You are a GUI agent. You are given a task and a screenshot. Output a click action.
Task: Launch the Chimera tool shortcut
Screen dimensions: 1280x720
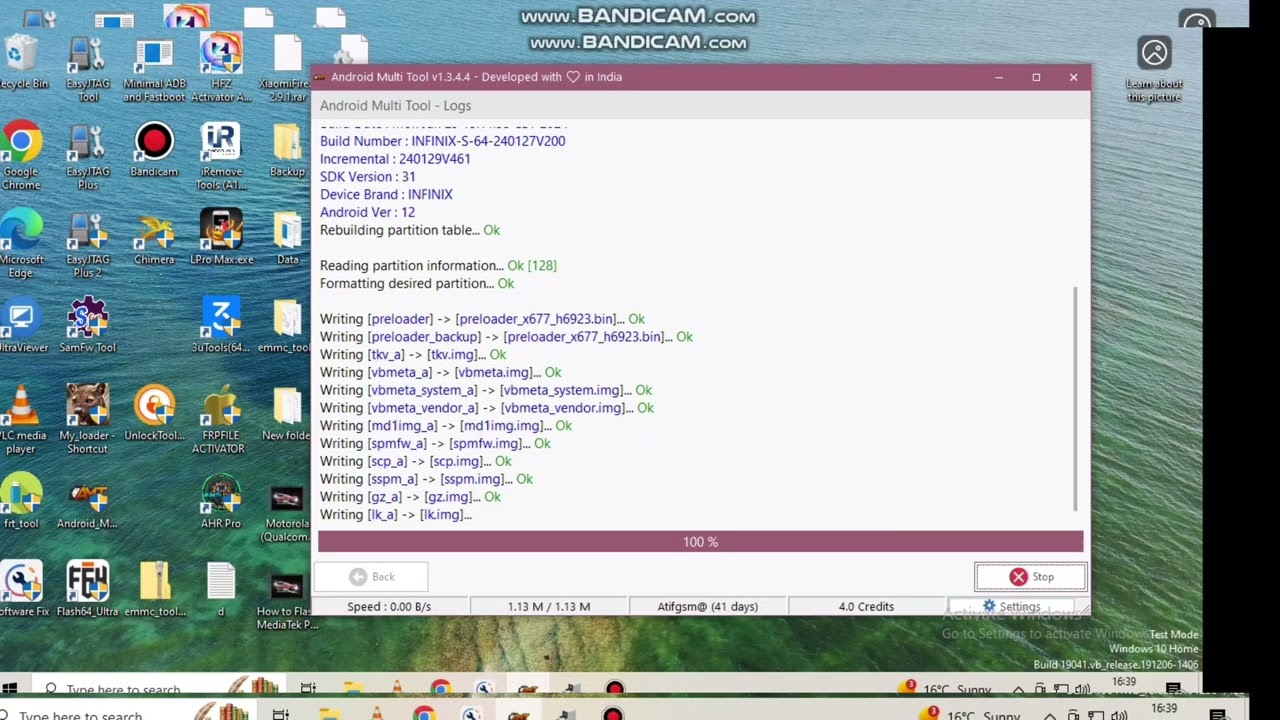coord(154,239)
